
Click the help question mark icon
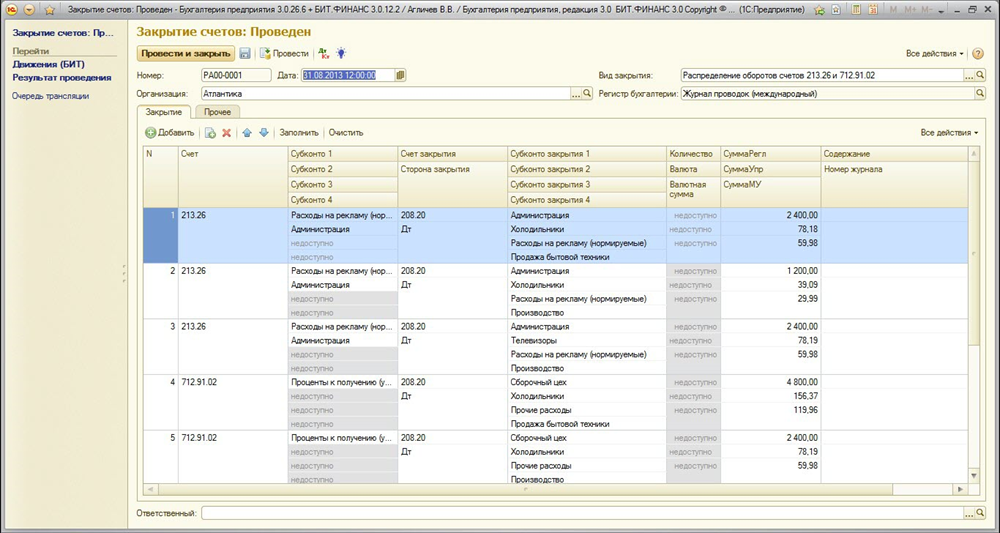pos(978,53)
